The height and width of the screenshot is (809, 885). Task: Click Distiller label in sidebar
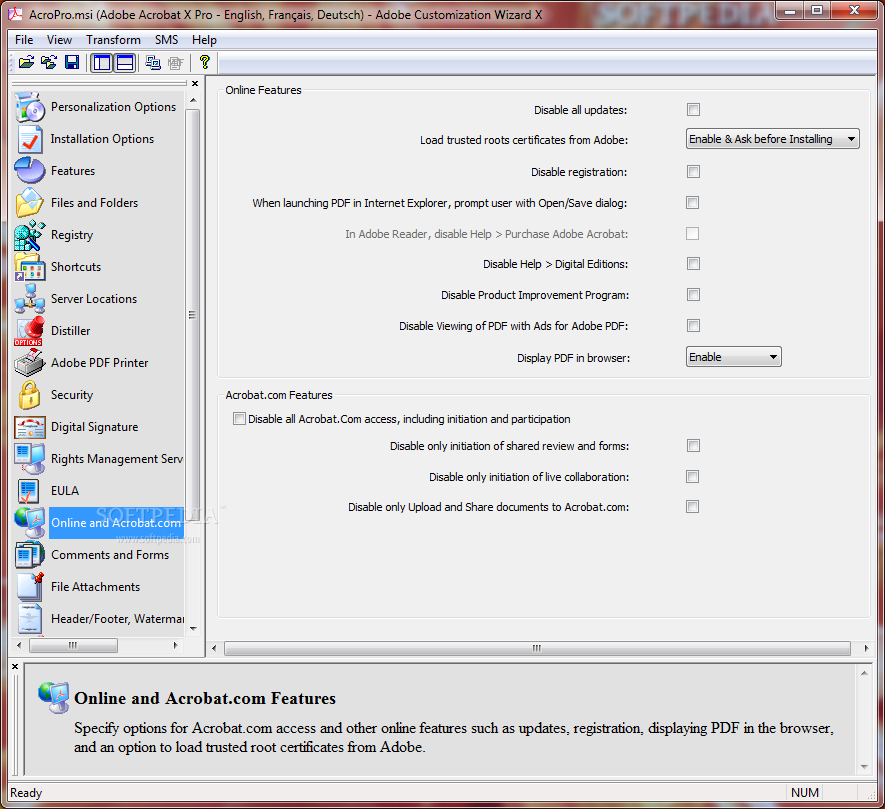71,331
